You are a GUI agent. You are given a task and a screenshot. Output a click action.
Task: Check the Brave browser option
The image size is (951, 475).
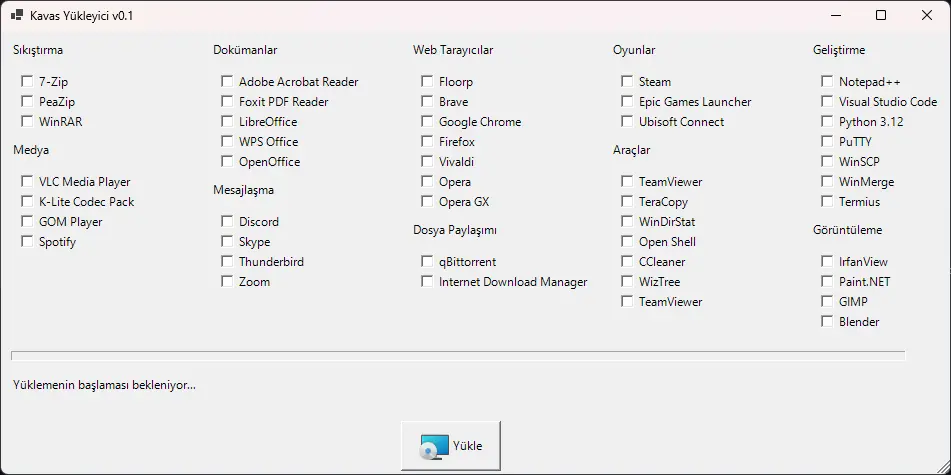[x=427, y=101]
